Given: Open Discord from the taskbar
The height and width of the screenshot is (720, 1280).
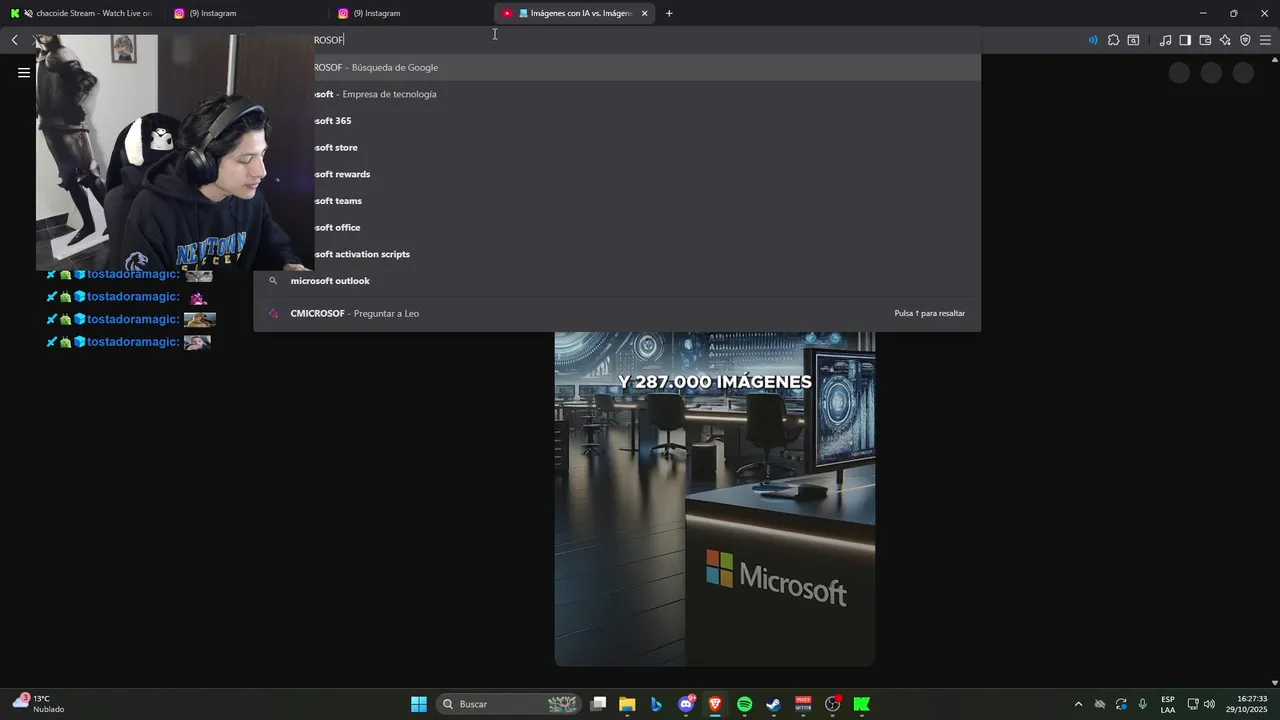Looking at the screenshot, I should click(x=686, y=704).
